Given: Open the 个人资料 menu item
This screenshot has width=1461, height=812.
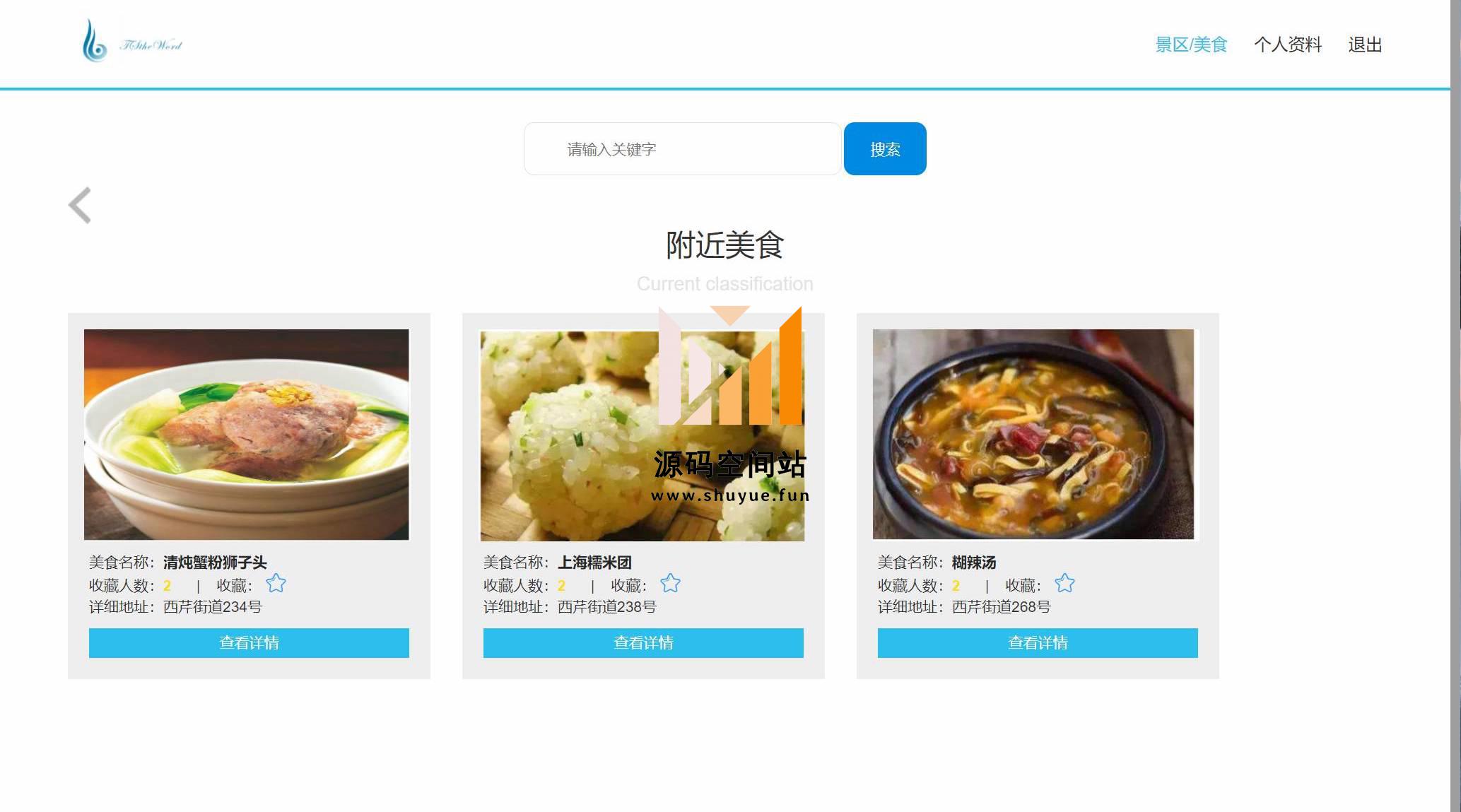Looking at the screenshot, I should click(x=1288, y=45).
